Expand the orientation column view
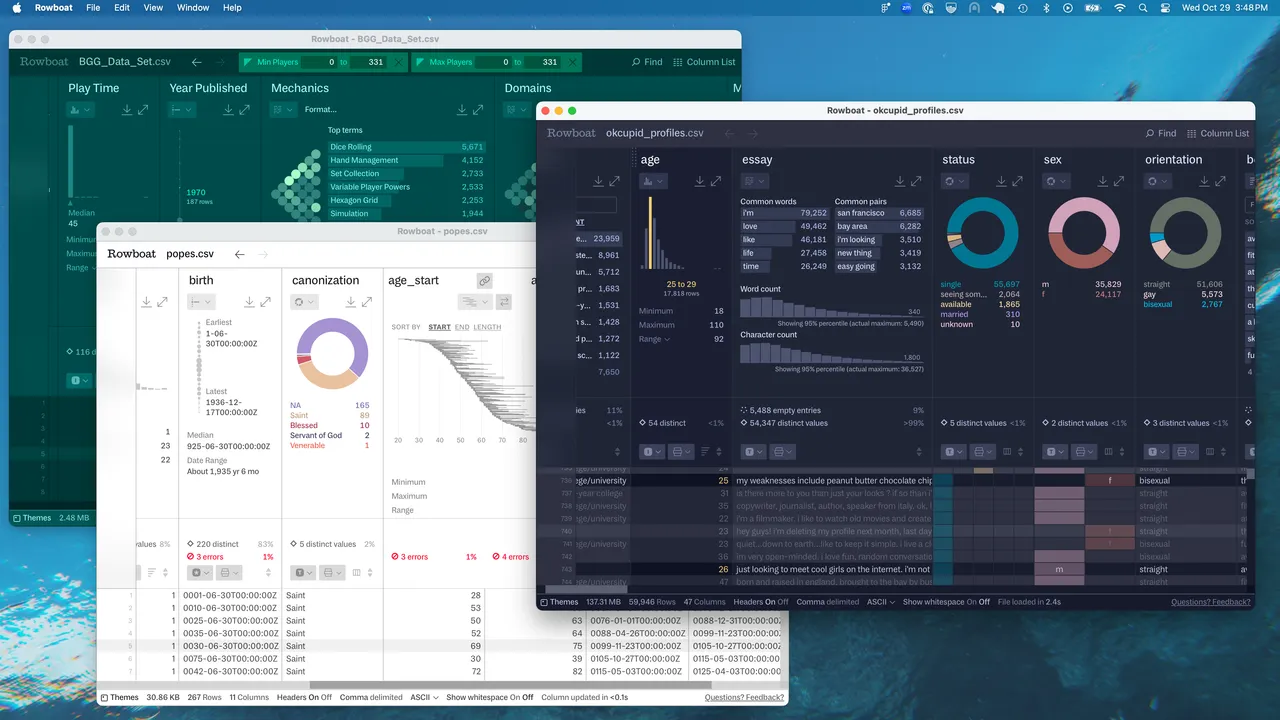Image resolution: width=1280 pixels, height=720 pixels. tap(1220, 181)
